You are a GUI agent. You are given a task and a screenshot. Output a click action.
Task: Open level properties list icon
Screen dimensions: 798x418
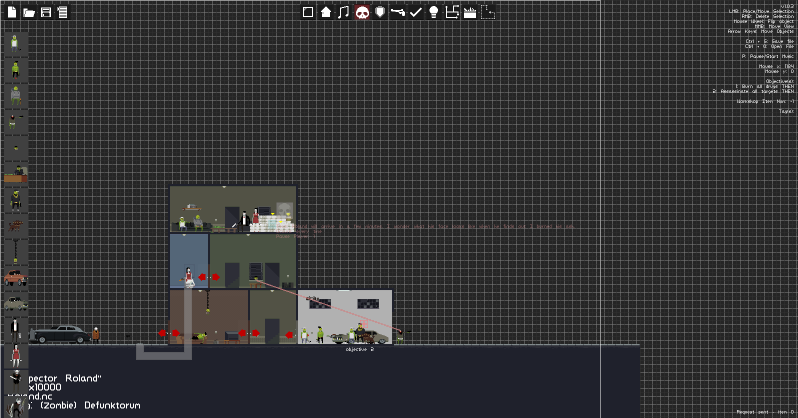click(x=63, y=12)
